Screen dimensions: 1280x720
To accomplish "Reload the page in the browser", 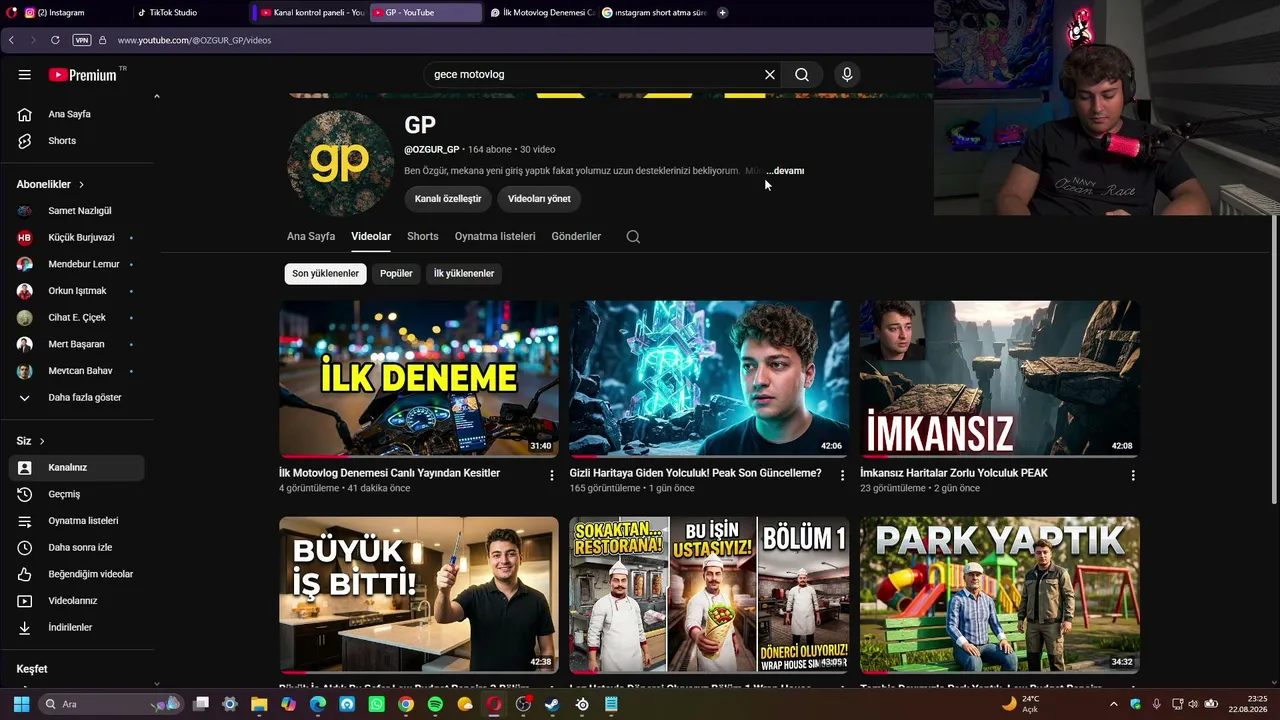I will click(x=55, y=40).
